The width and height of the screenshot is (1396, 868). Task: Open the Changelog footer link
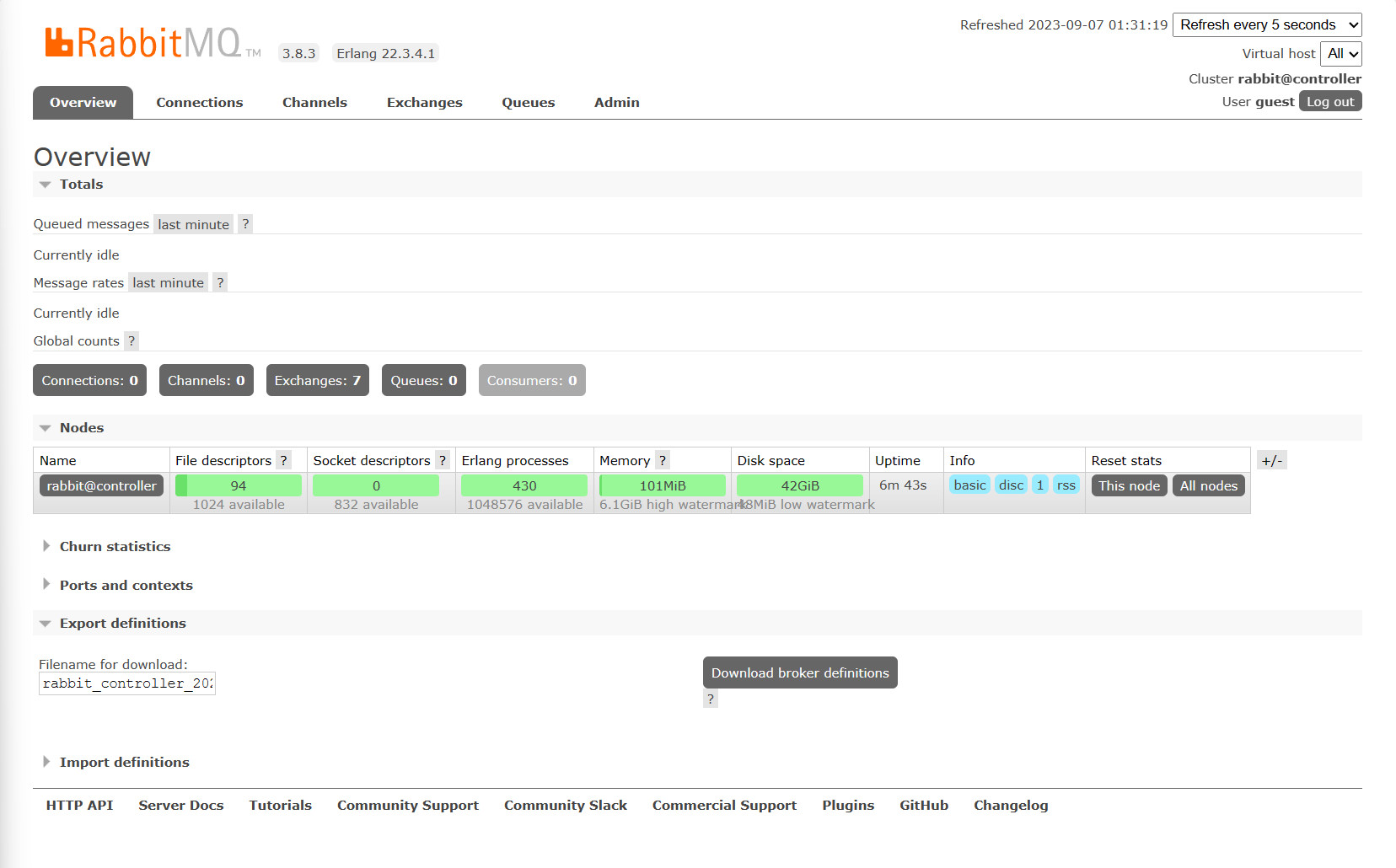click(1012, 806)
